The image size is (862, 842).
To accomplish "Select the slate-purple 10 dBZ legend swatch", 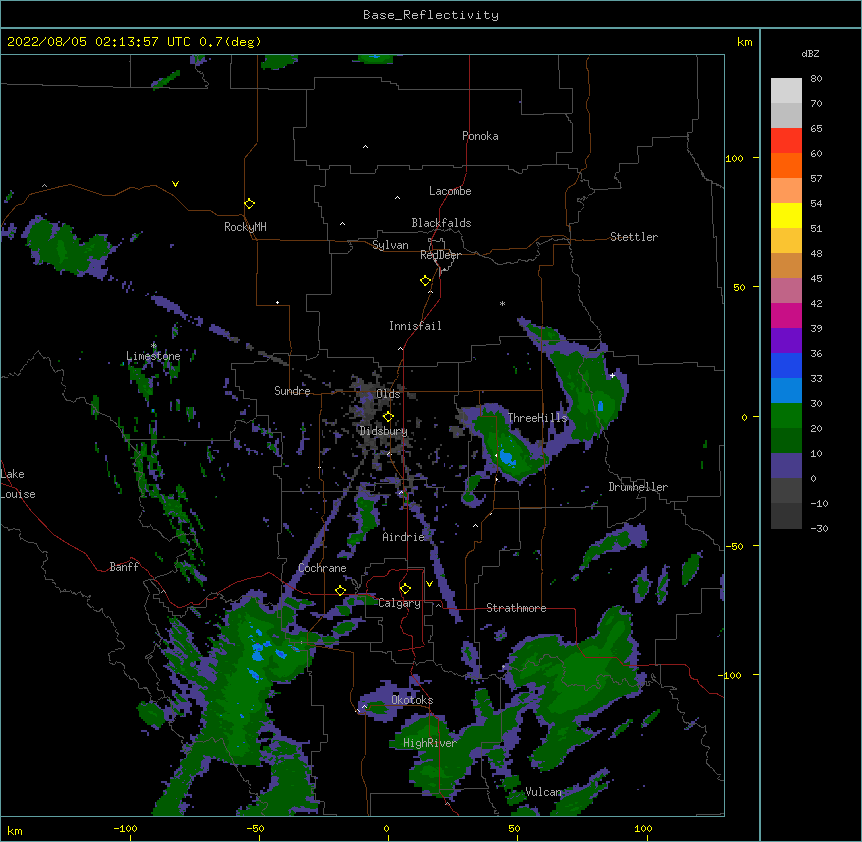I will 786,466.
